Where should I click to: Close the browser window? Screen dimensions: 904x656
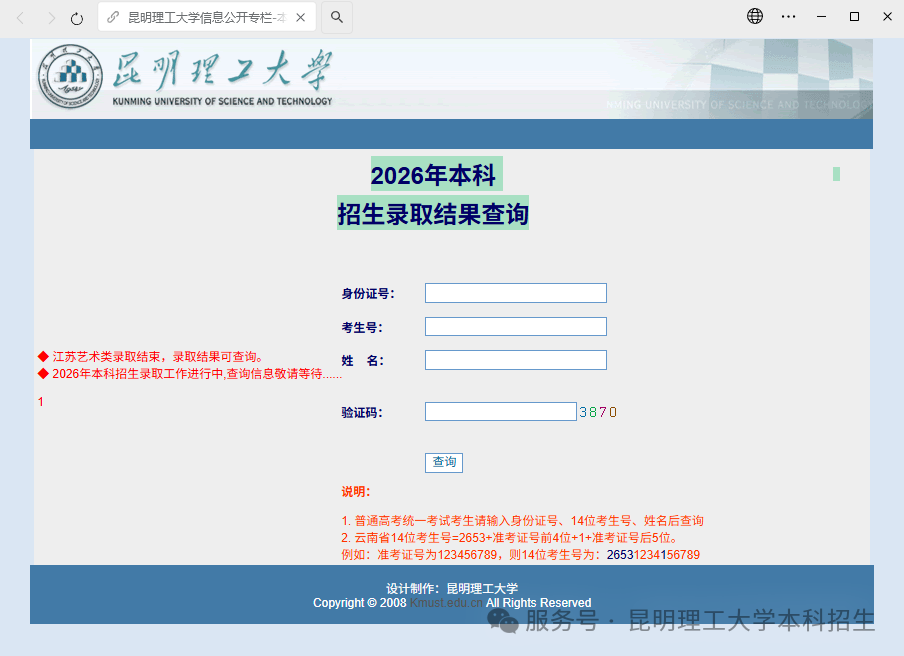(887, 17)
